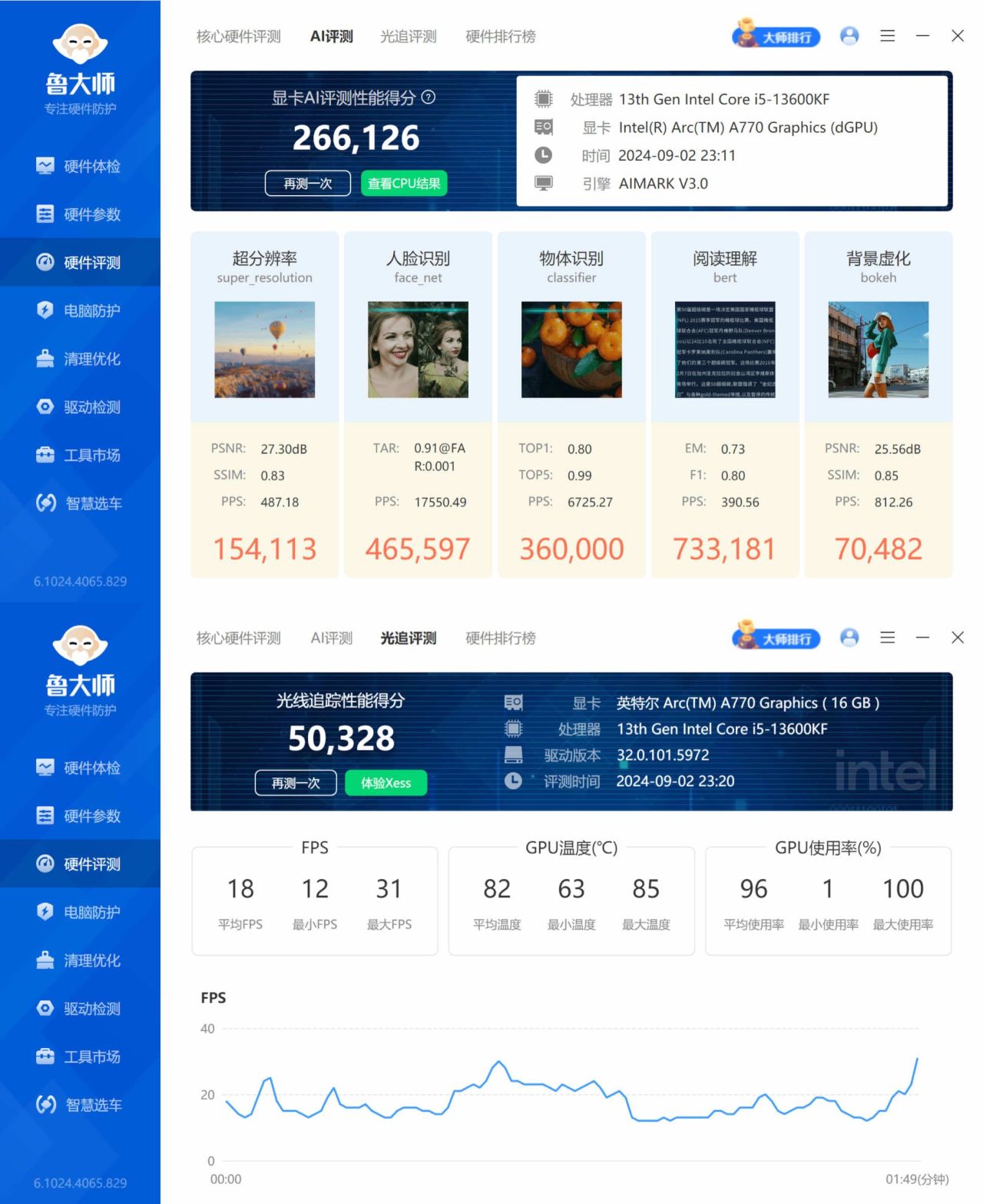Click the 鲁大师 logo in top window

80,68
